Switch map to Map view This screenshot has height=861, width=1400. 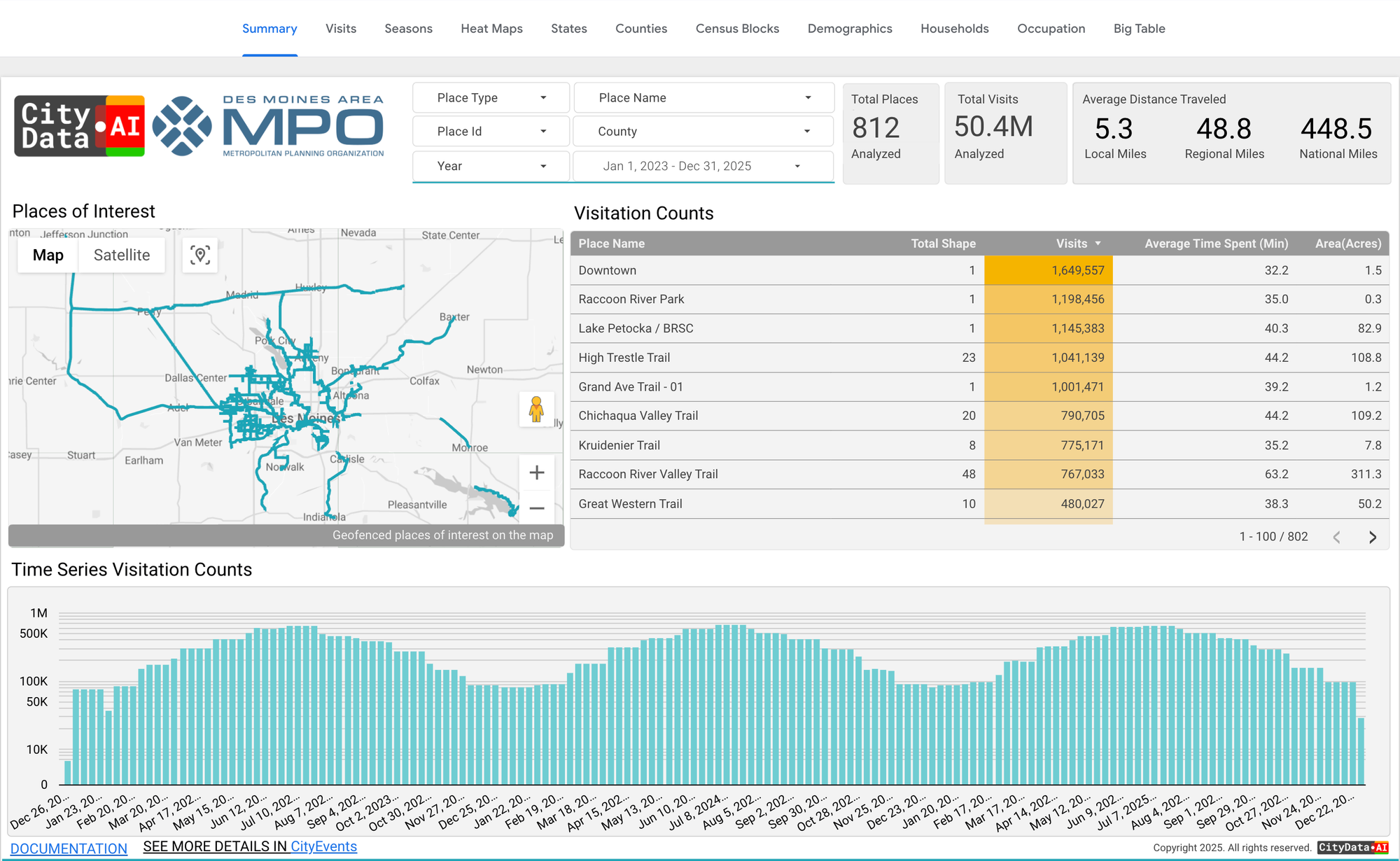tap(48, 255)
